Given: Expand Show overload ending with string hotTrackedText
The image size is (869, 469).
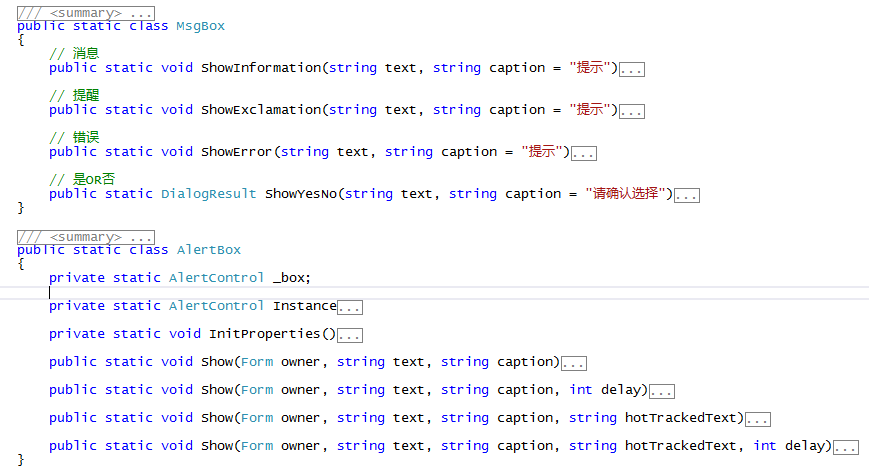Looking at the screenshot, I should point(758,419).
